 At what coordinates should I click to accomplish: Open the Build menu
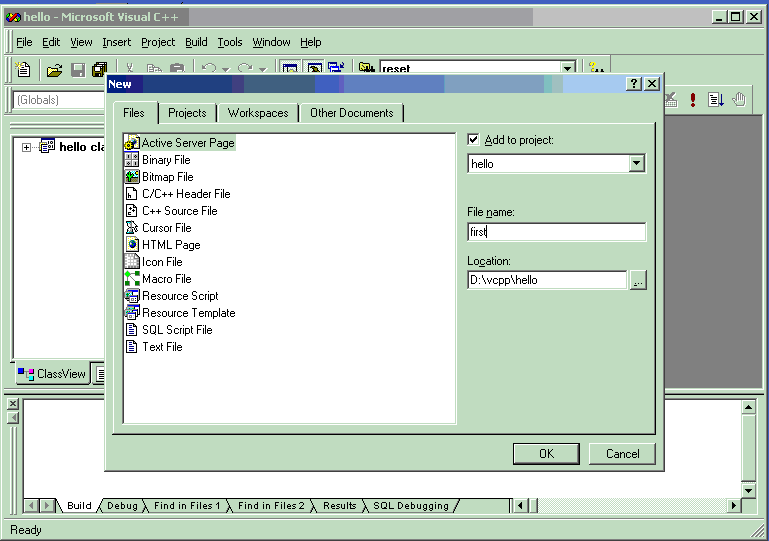pos(196,42)
